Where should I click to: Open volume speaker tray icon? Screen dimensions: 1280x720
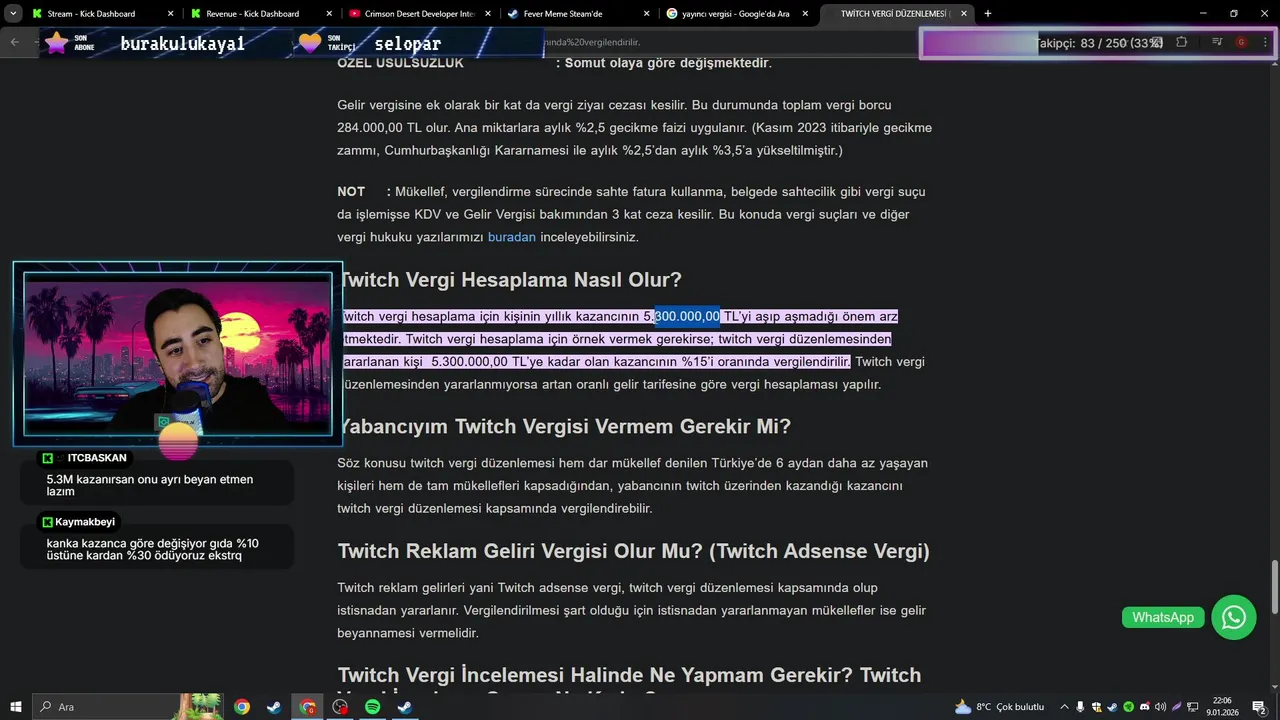[1160, 707]
